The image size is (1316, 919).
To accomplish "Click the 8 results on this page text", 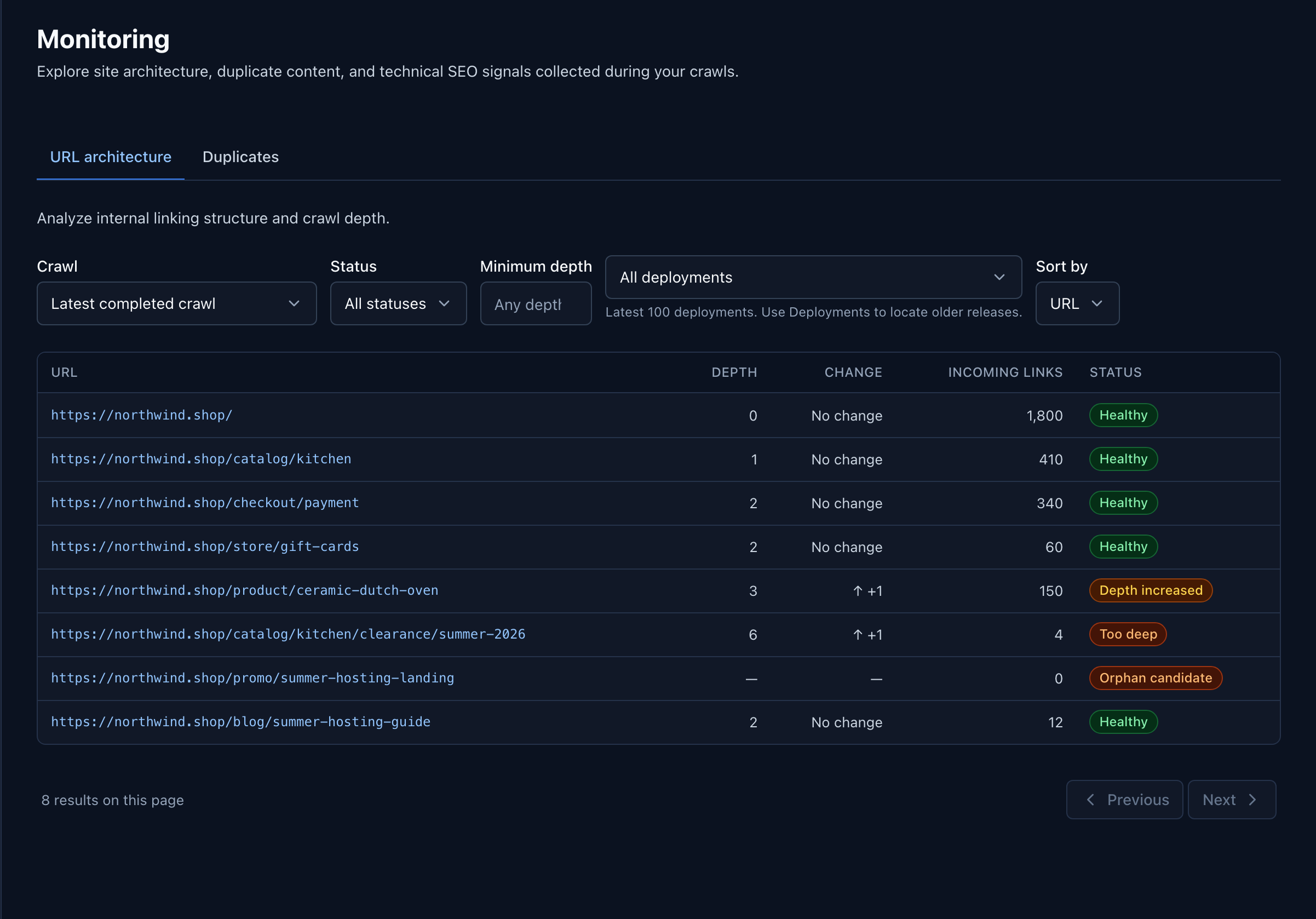I will pyautogui.click(x=112, y=800).
